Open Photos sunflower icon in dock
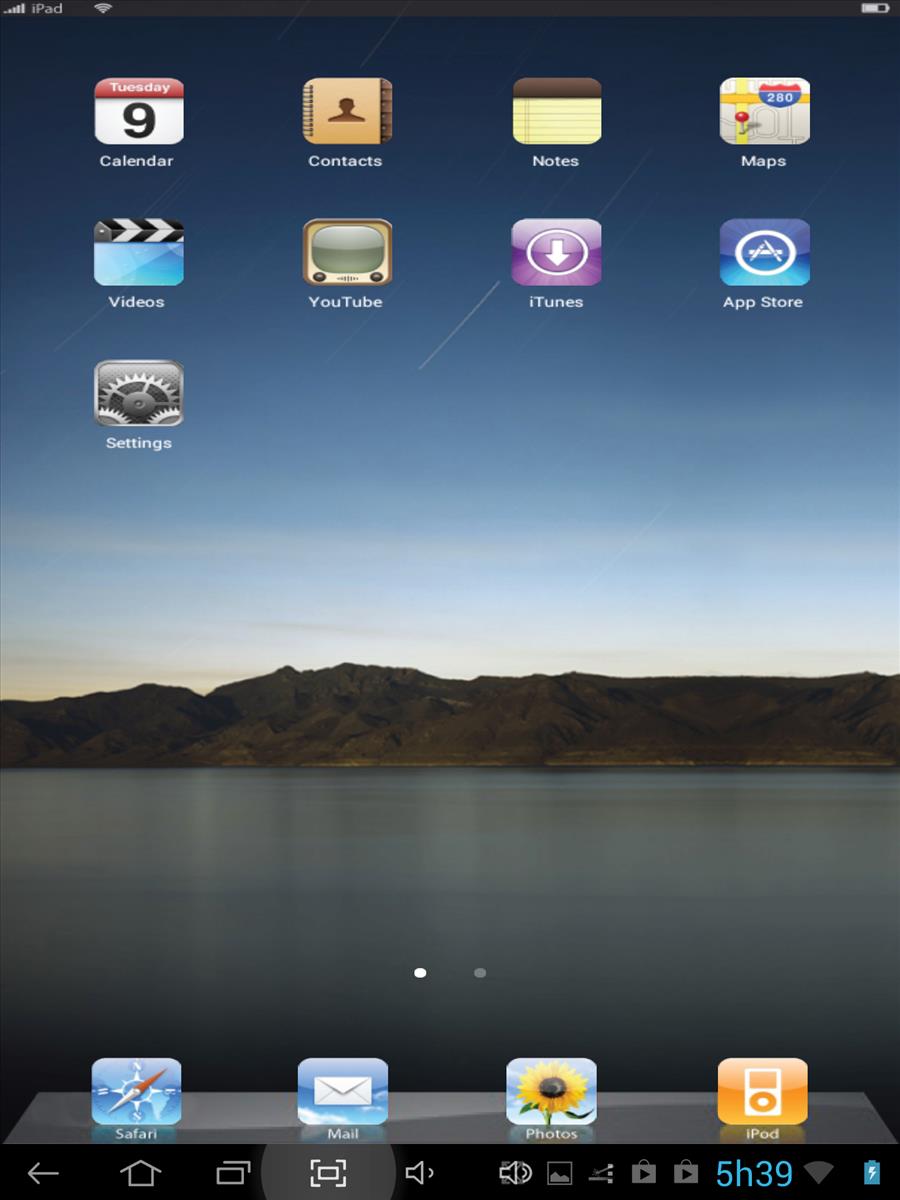 point(552,1093)
